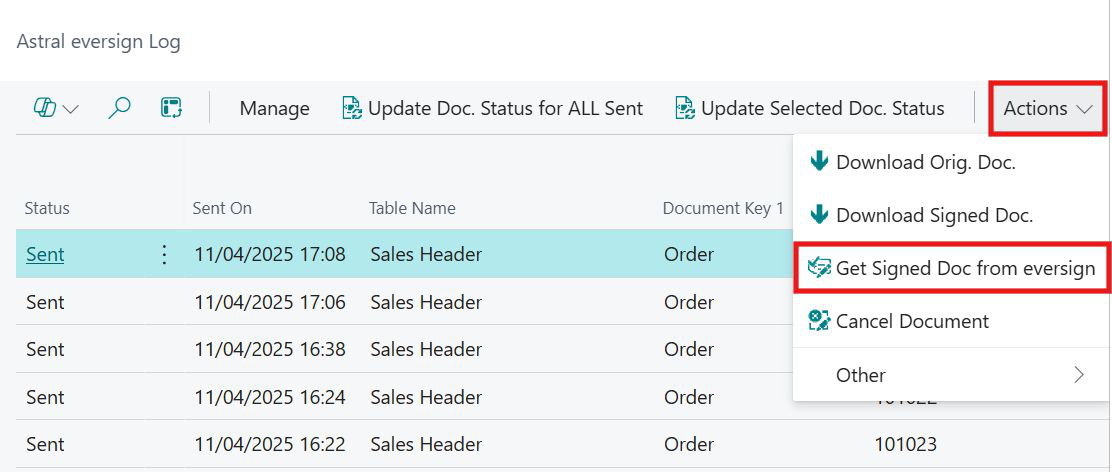Choose Get Signed Doc from eversign
This screenshot has height=472, width=1112.
(951, 268)
